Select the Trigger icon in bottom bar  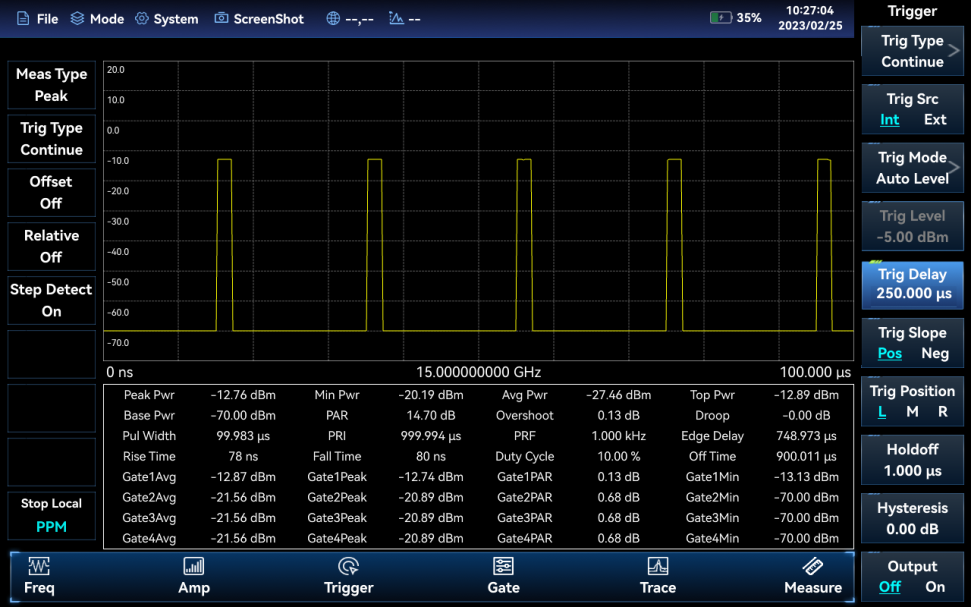(348, 567)
